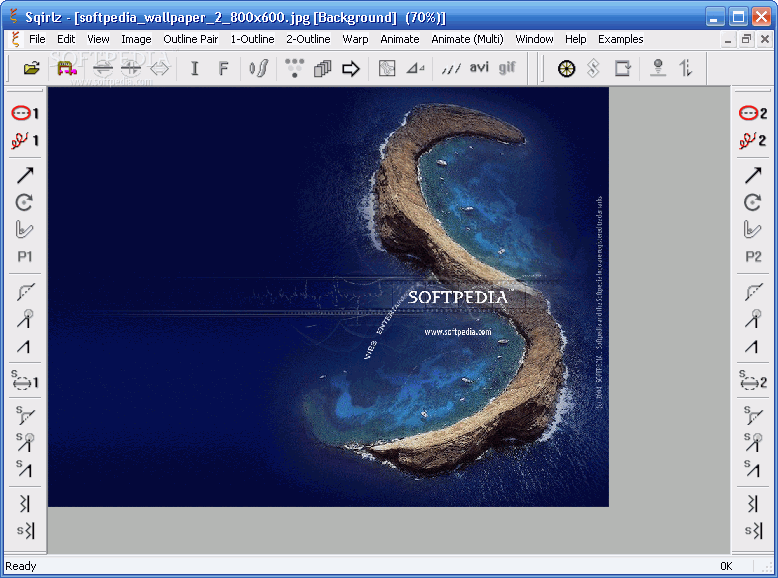Click the small triangle warp toolbar icon
The image size is (778, 578).
[415, 68]
